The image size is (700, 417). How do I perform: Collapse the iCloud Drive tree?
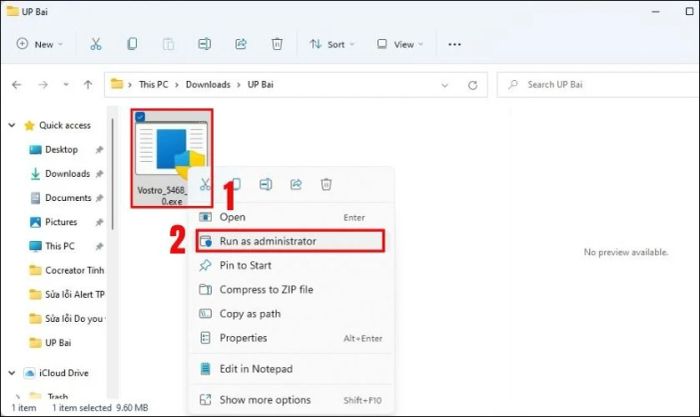pyautogui.click(x=12, y=373)
